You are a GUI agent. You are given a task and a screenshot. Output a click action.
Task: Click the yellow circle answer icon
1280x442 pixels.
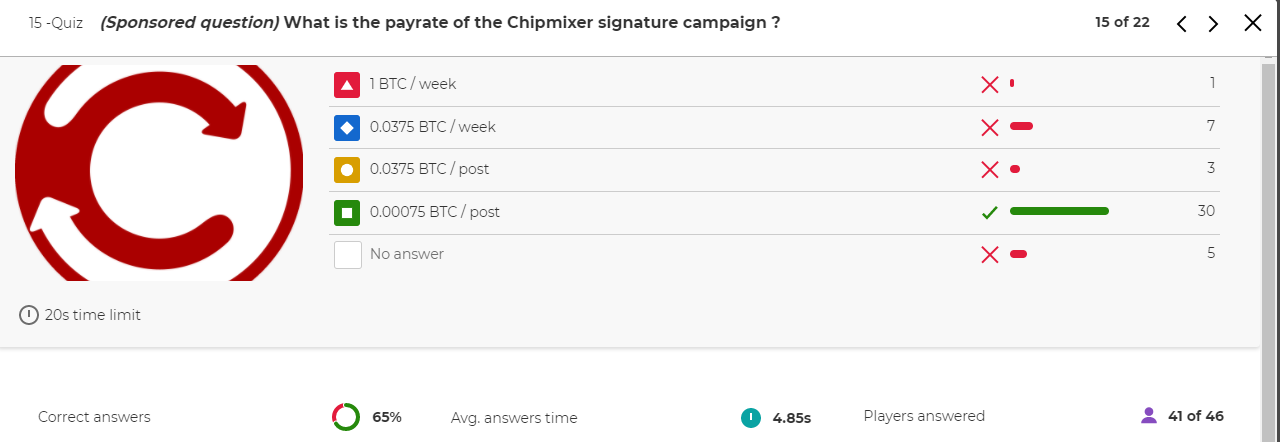(347, 170)
